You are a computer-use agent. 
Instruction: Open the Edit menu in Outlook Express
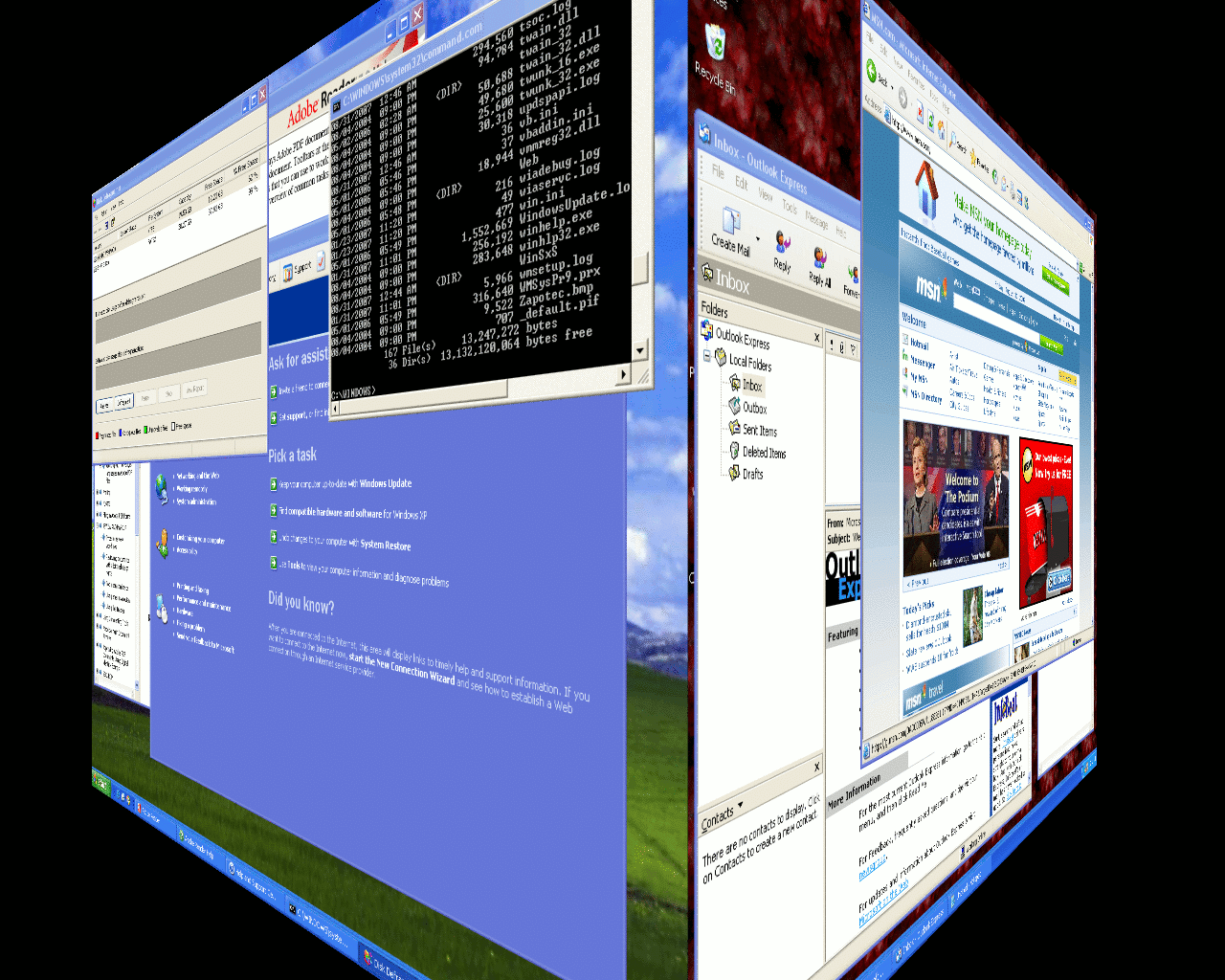point(742,182)
